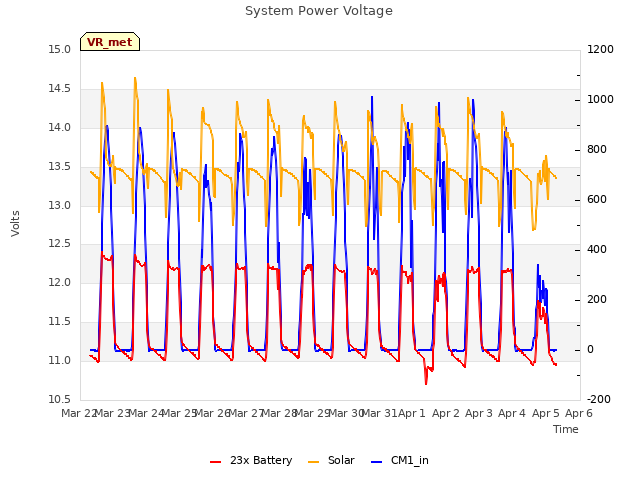
Task: Click the 10.5 left axis value
Action: (x=59, y=399)
